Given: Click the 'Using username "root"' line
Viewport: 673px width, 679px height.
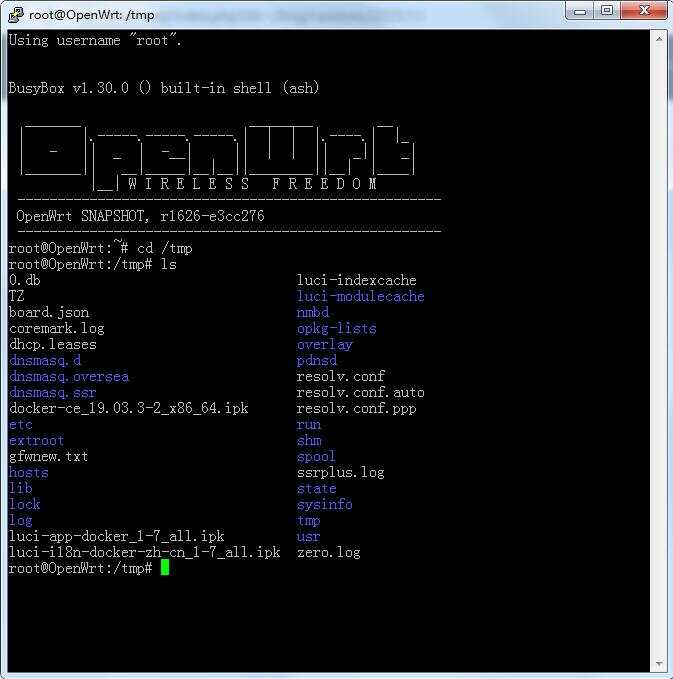Looking at the screenshot, I should pyautogui.click(x=95, y=40).
